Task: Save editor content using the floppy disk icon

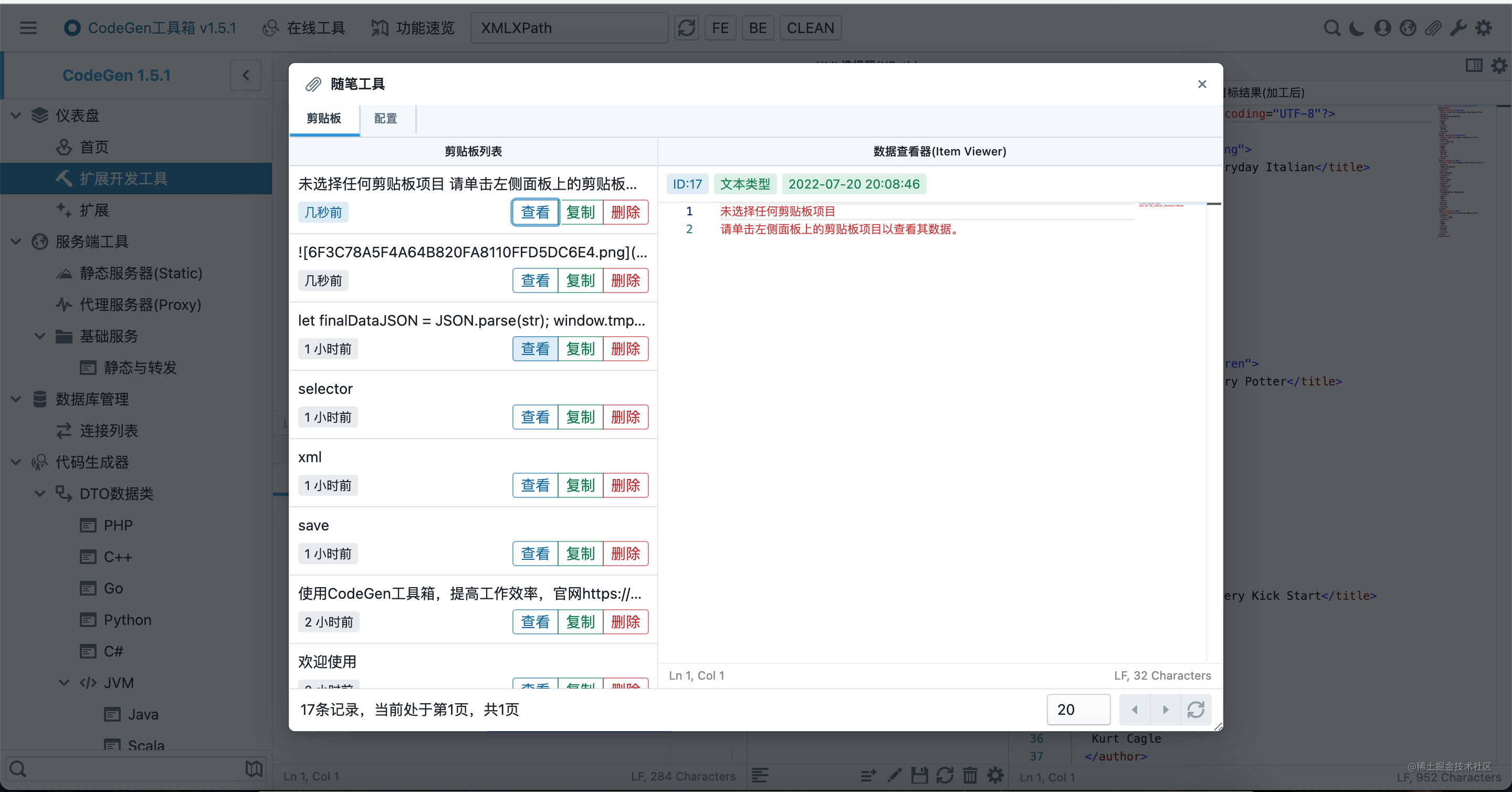Action: (x=920, y=775)
